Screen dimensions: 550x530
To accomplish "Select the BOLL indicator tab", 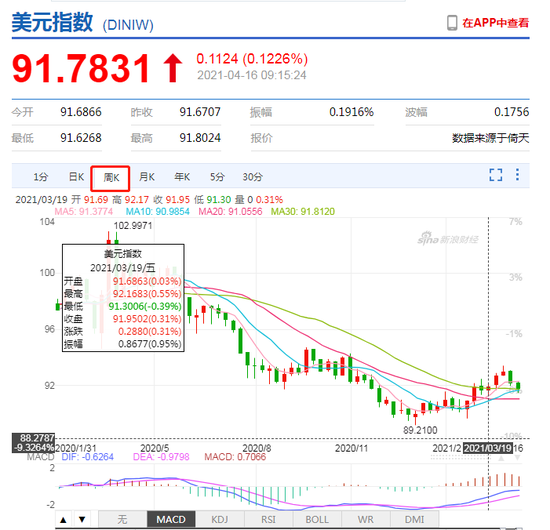I will [x=317, y=519].
